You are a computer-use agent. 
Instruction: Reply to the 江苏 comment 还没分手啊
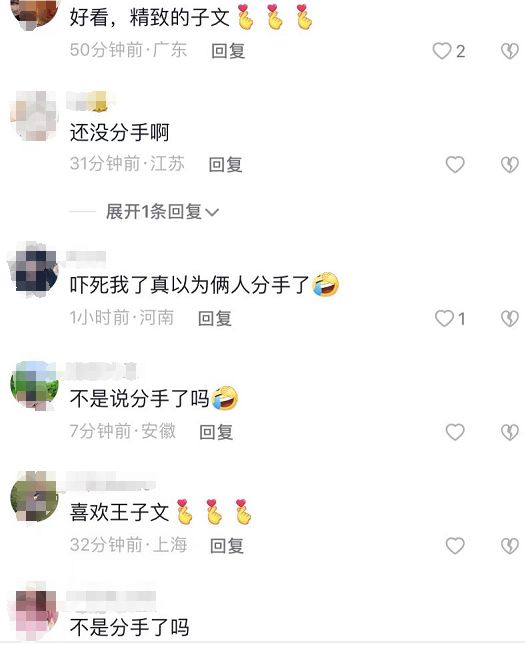225,165
